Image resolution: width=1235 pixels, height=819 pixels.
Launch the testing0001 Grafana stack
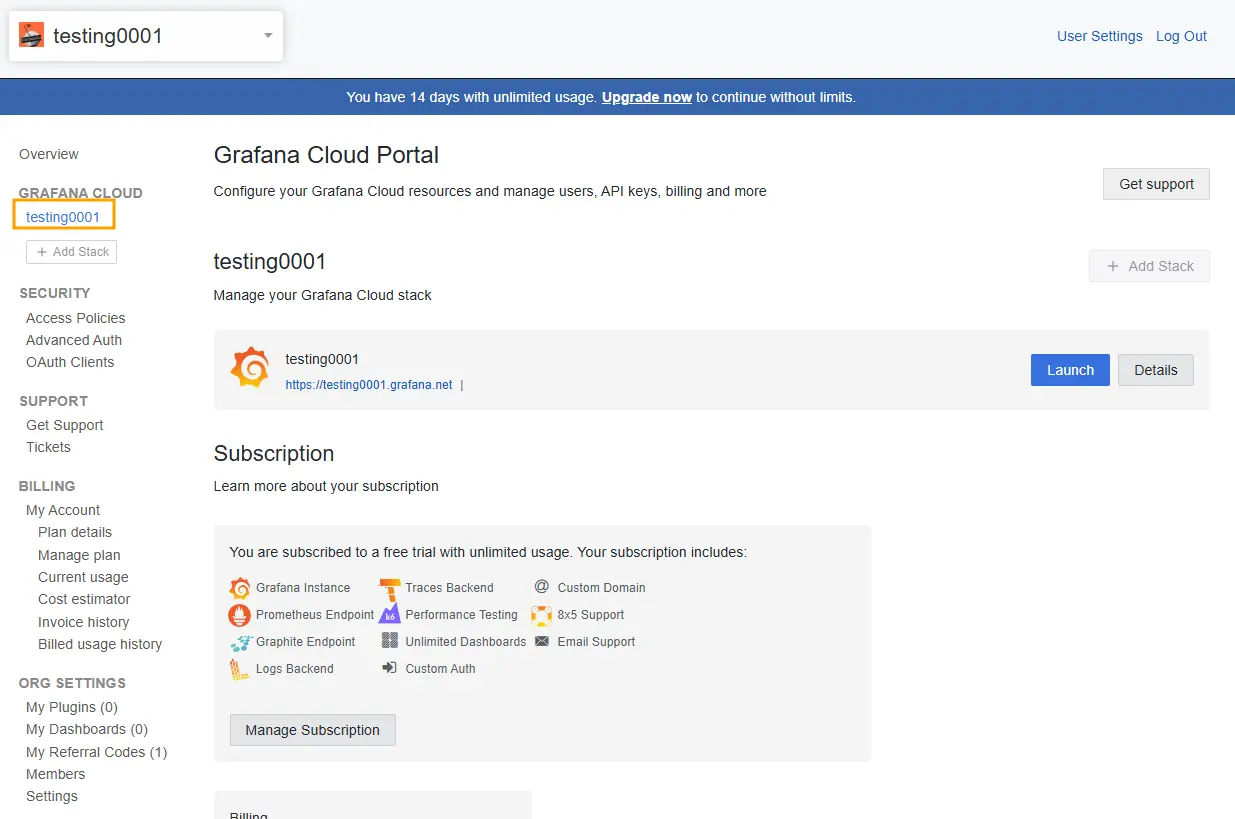click(x=1070, y=370)
